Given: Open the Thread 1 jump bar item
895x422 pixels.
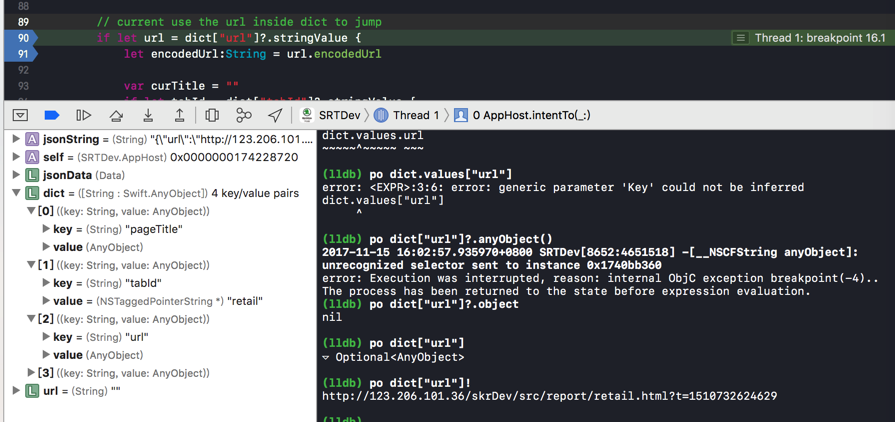Looking at the screenshot, I should click(406, 115).
